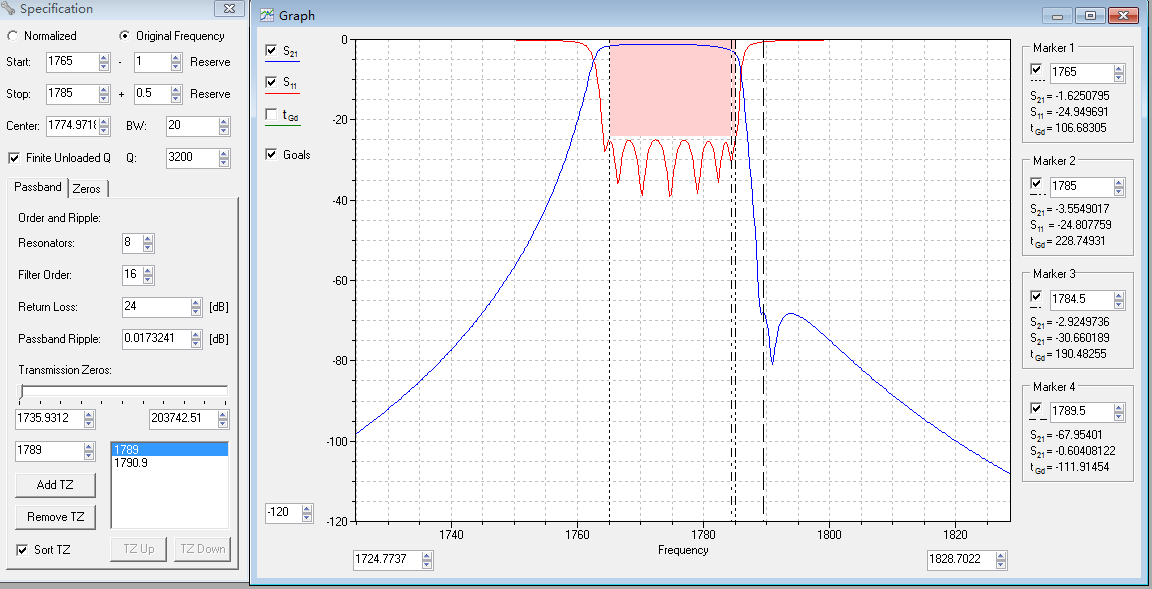
Task: Uncheck the Goals checkbox
Action: coord(271,155)
